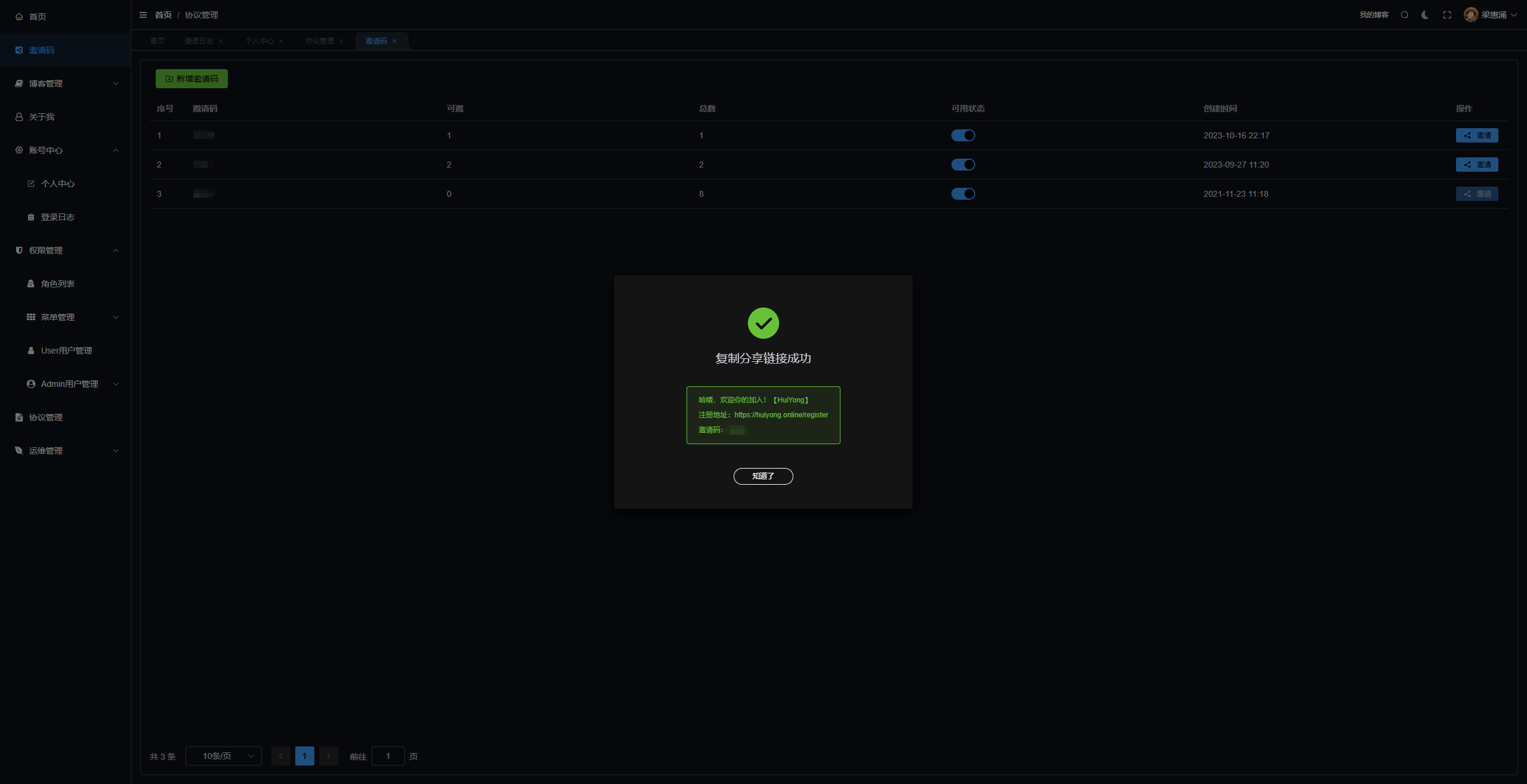This screenshot has width=1527, height=784.
Task: Click the page jump input field
Action: (x=388, y=756)
